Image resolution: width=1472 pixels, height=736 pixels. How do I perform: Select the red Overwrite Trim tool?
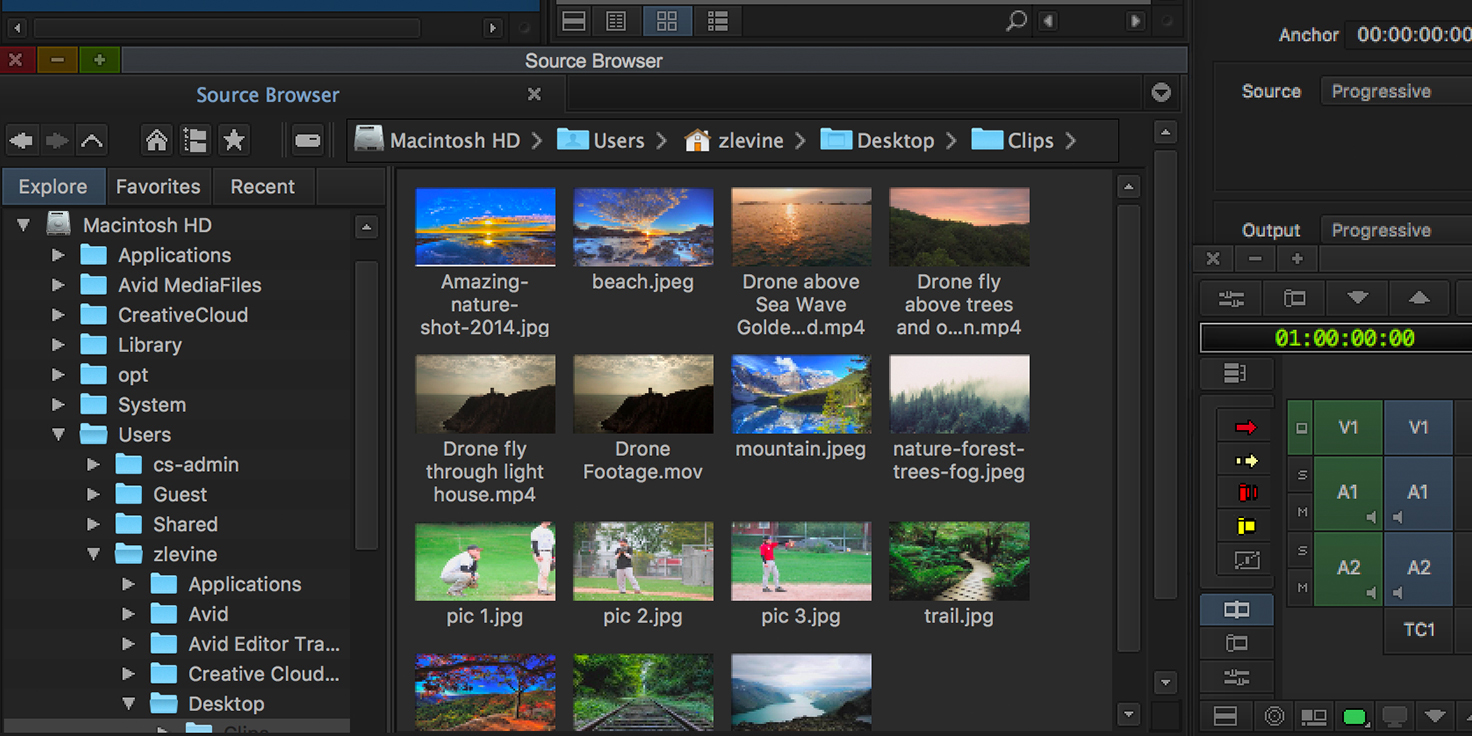tap(1246, 493)
